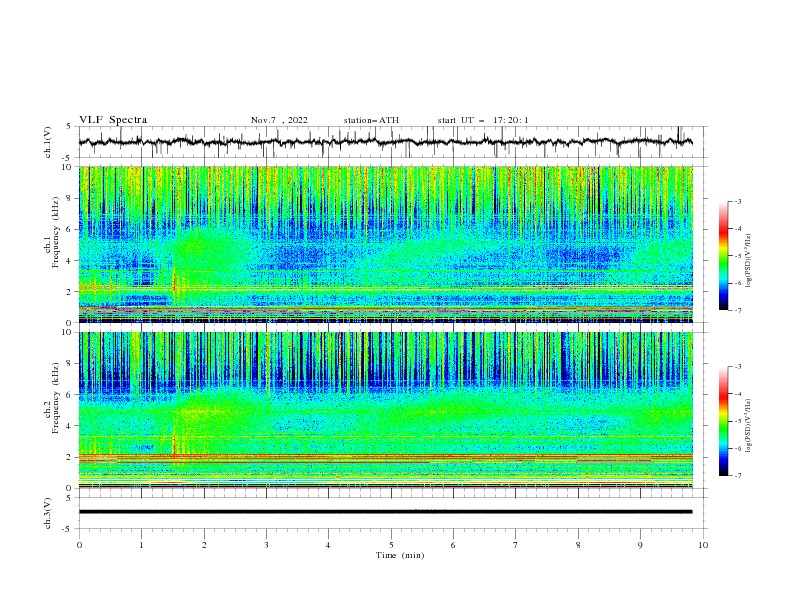This screenshot has width=792, height=612.
Task: Click the ch.1 color scale bar
Action: (x=723, y=256)
